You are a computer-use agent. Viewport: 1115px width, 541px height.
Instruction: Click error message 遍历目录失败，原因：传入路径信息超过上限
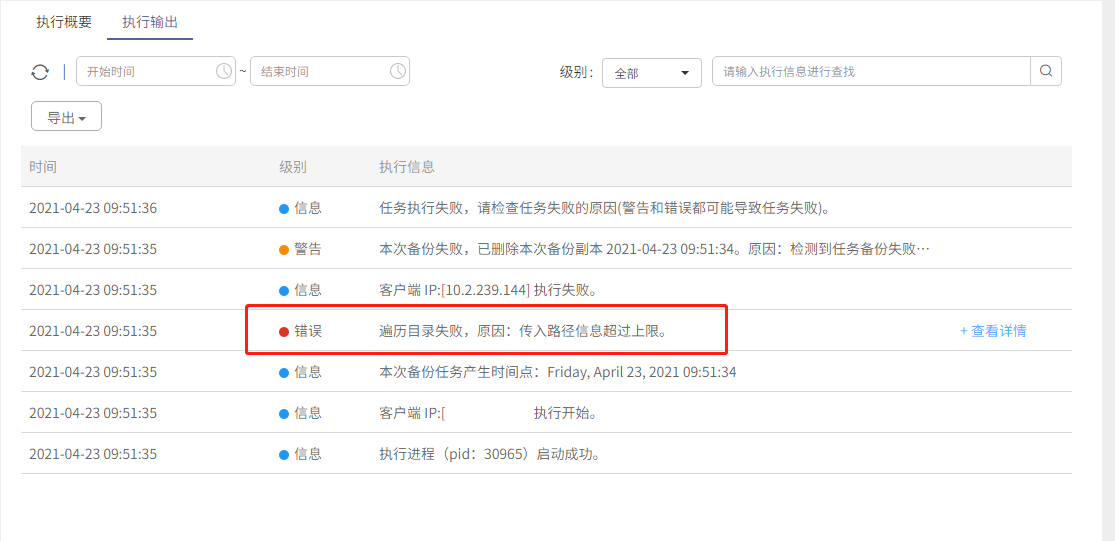[x=526, y=331]
